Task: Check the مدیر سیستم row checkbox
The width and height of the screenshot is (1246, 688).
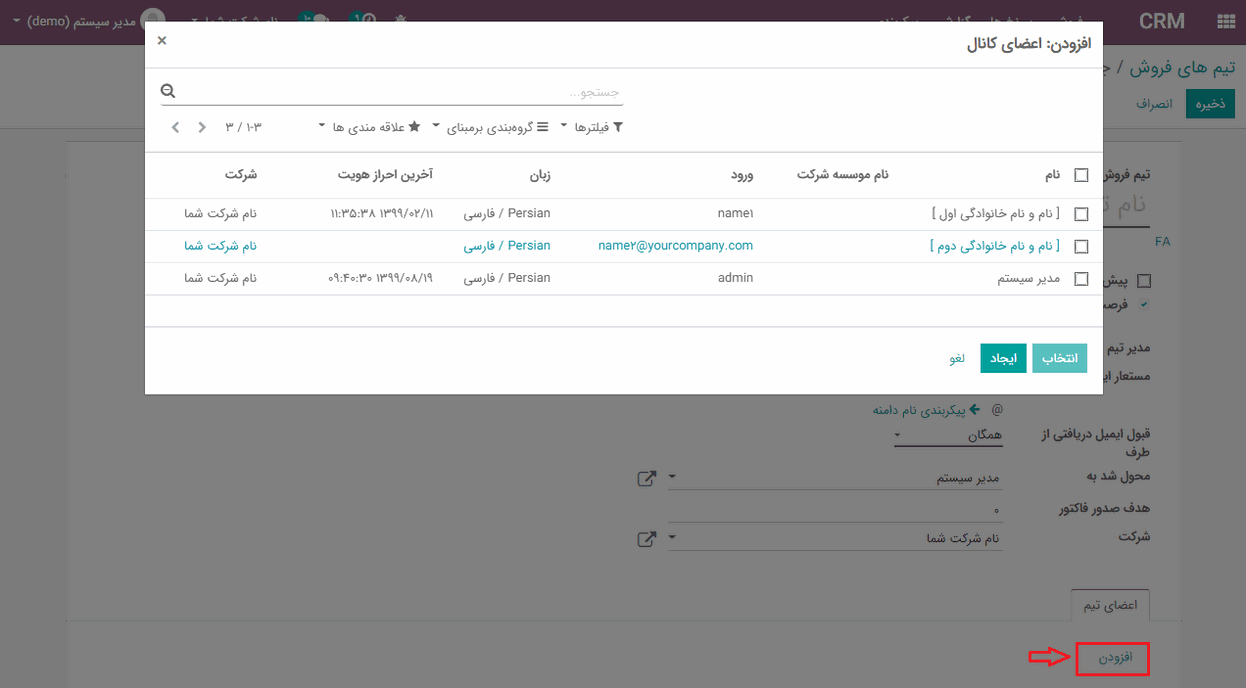Action: 1081,279
